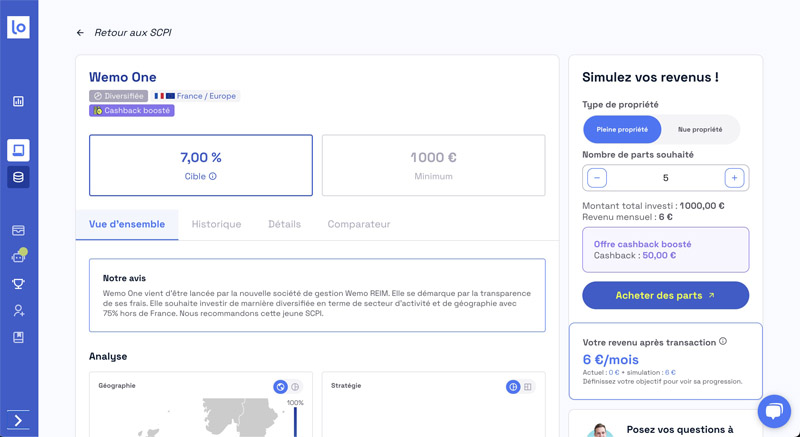800x437 pixels.
Task: Open the chat bubble widget
Action: pyautogui.click(x=774, y=411)
